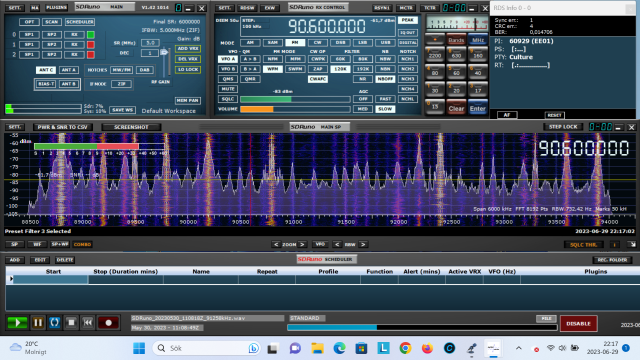Toggle the red RX 2 status indicator
The width and height of the screenshot is (640, 360).
pos(91,54)
